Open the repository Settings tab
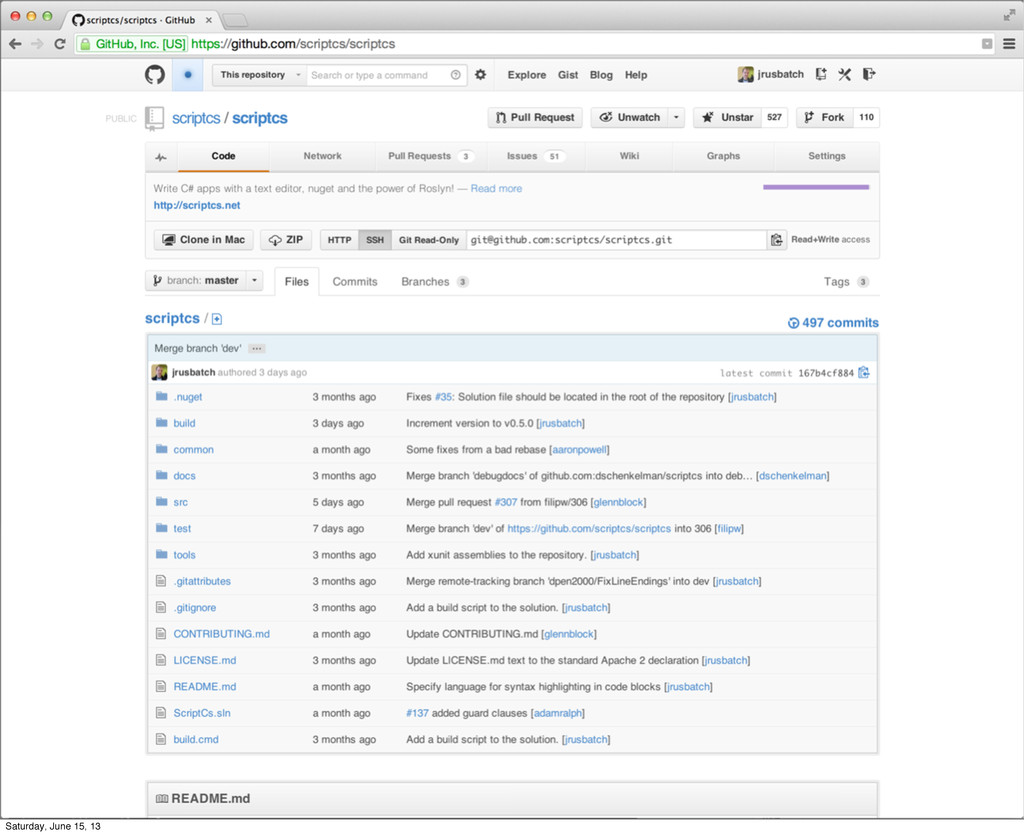 point(827,156)
